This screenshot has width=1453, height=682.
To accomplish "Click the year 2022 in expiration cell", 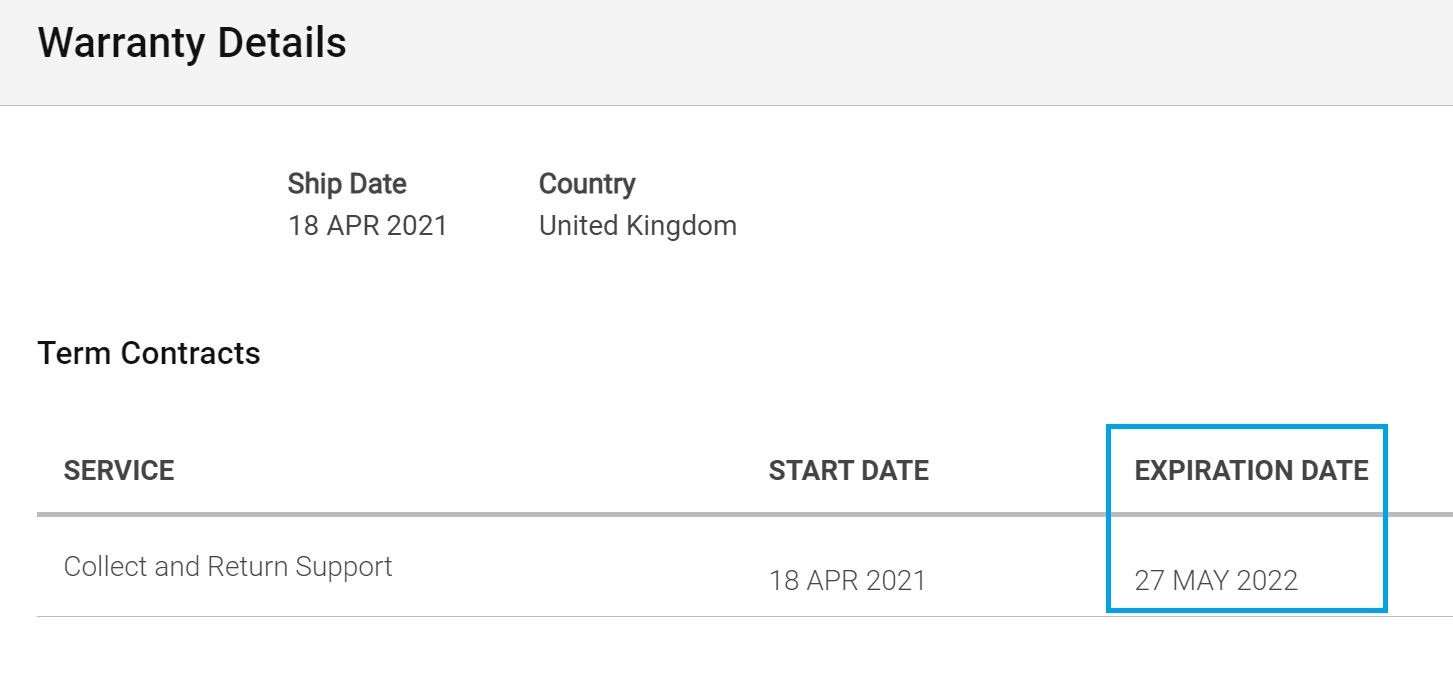I will pos(1267,581).
